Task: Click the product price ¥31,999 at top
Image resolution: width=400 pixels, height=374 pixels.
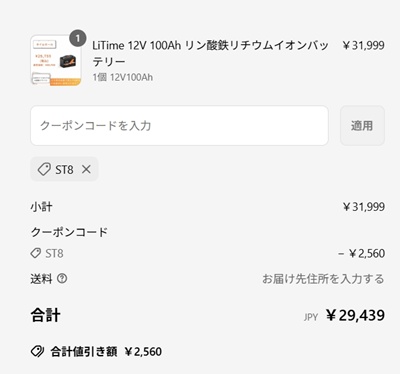Action: click(364, 45)
